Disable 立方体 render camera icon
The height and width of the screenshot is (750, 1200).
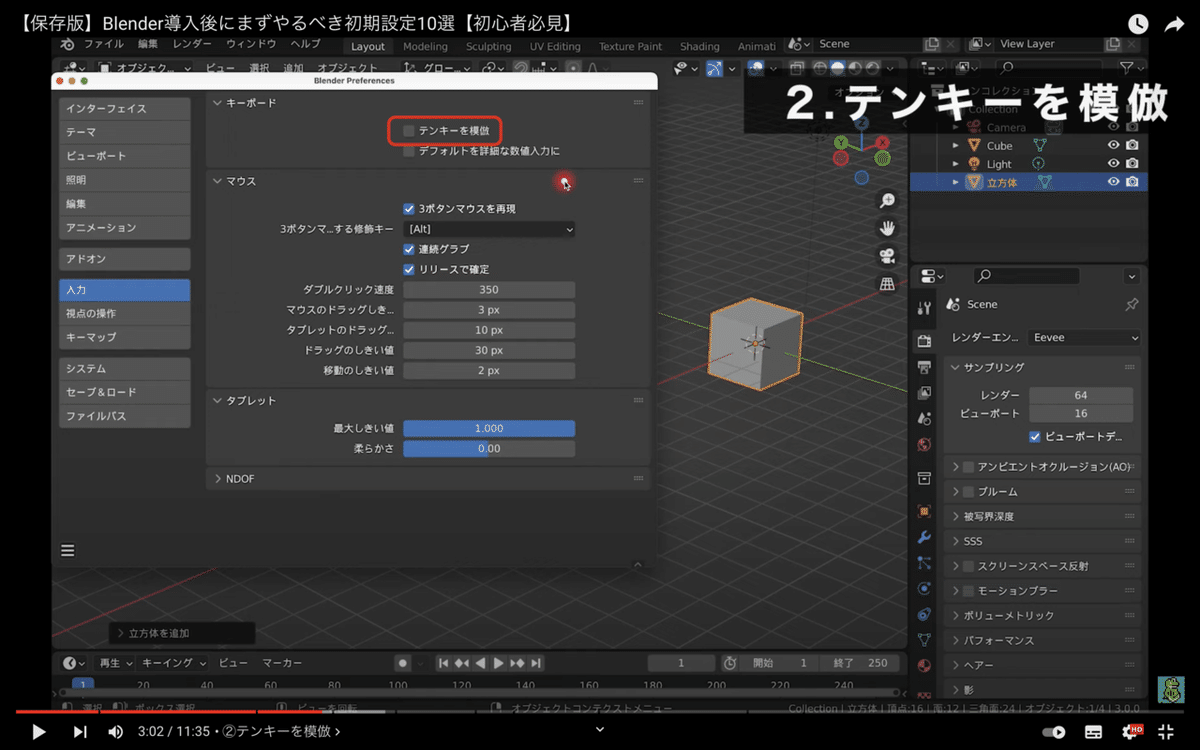click(1132, 182)
